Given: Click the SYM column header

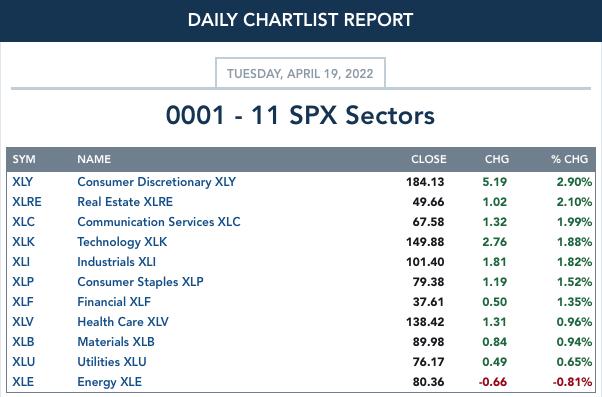Looking at the screenshot, I should pos(24,159).
